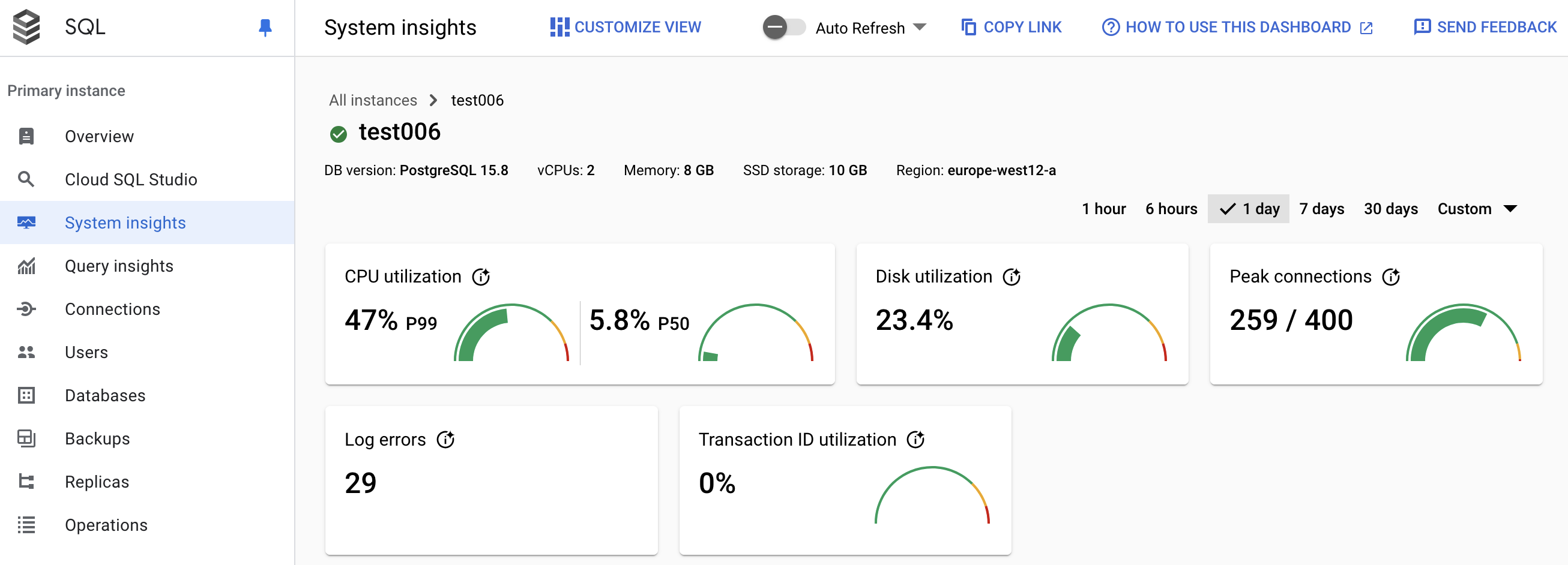The height and width of the screenshot is (565, 1568).
Task: Click the Replicas branch icon
Action: [x=26, y=482]
